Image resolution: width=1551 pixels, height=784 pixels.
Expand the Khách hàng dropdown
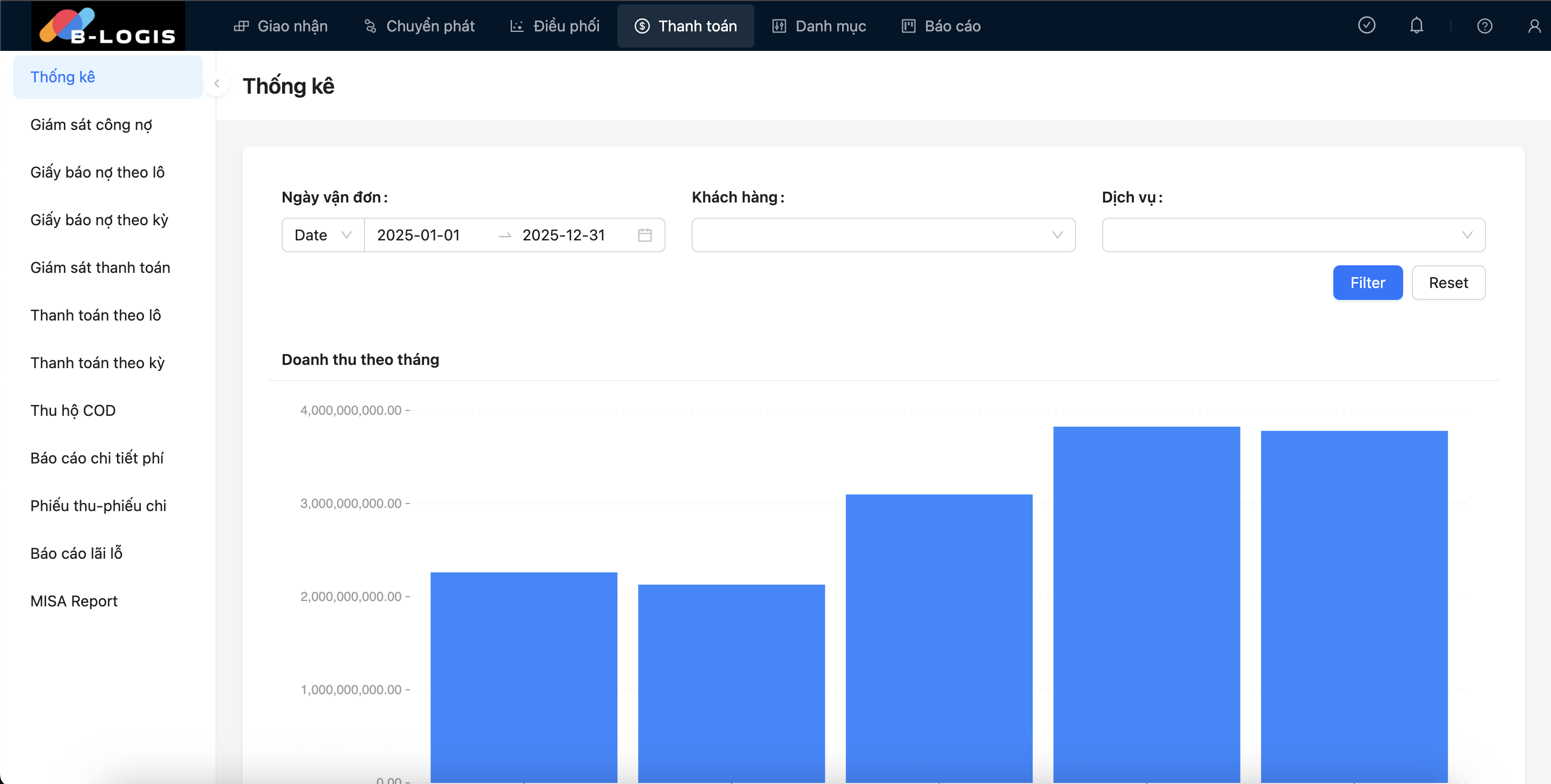point(883,235)
